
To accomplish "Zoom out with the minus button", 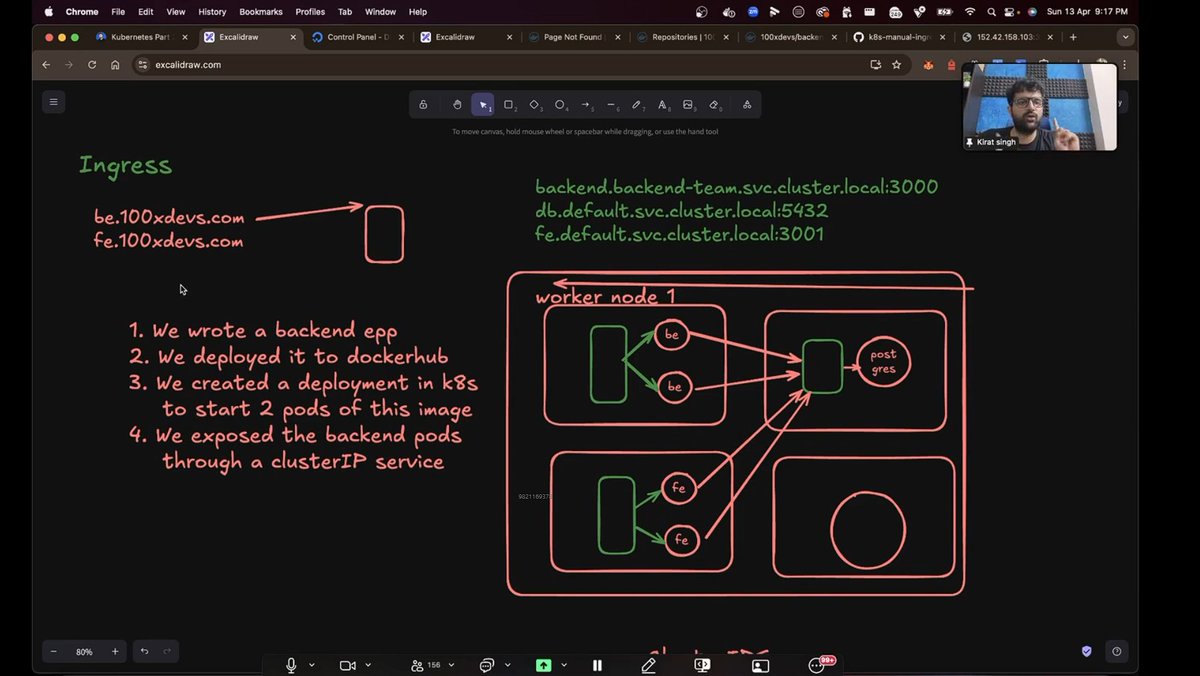I will [54, 651].
